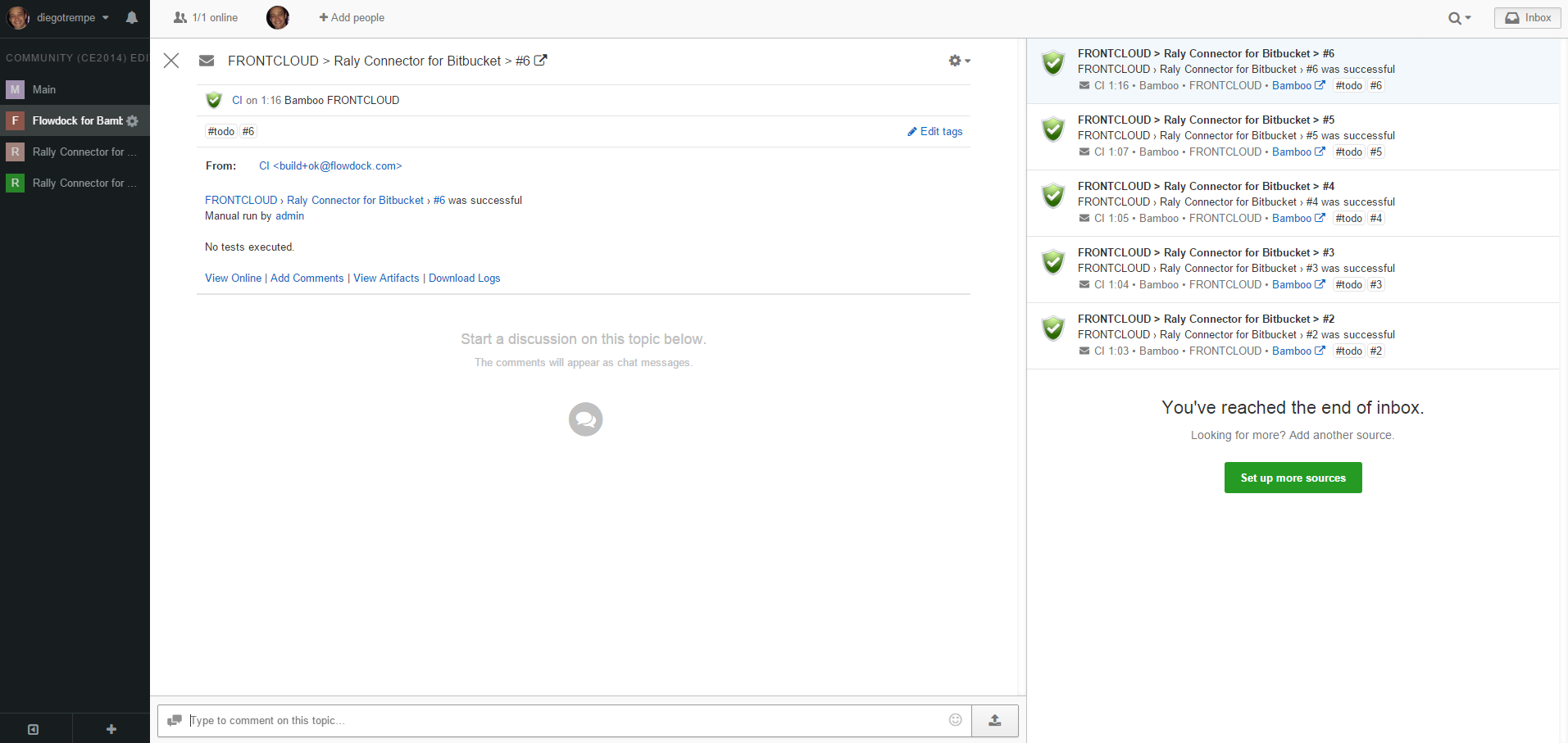
Task: Open the notifications bell
Action: coord(131,17)
